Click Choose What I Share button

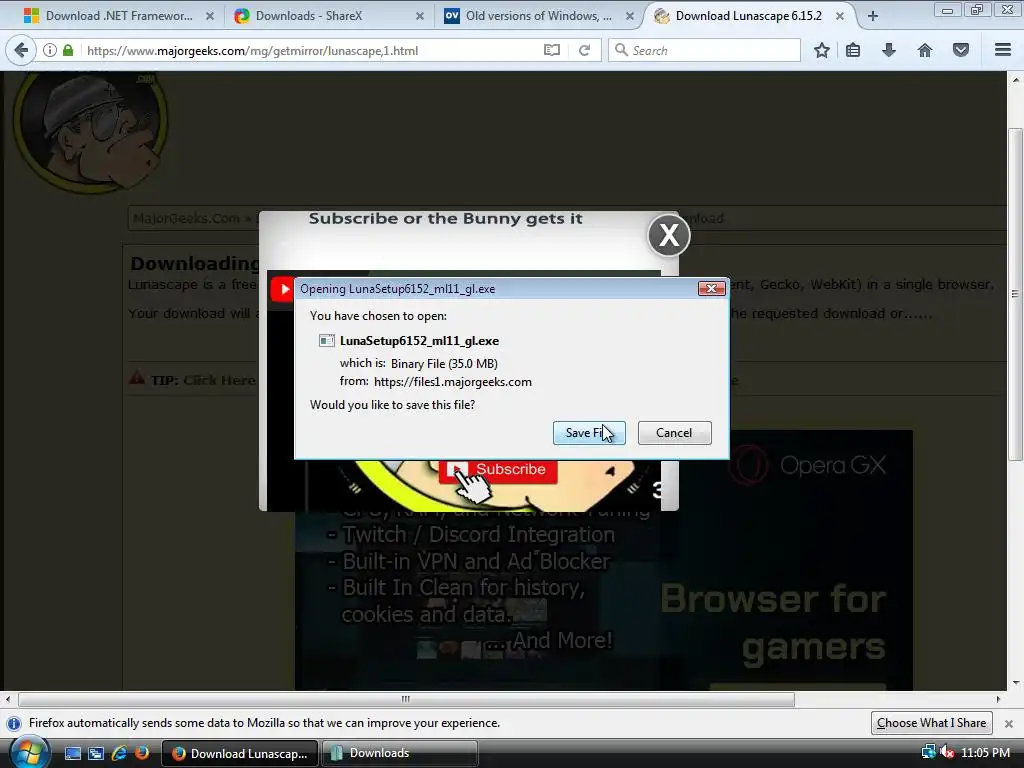pos(931,723)
